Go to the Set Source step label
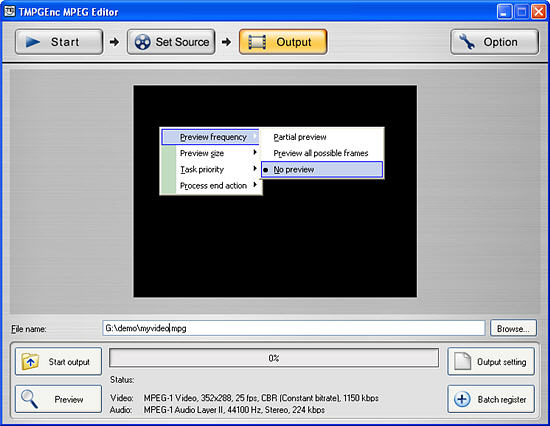 coord(182,42)
